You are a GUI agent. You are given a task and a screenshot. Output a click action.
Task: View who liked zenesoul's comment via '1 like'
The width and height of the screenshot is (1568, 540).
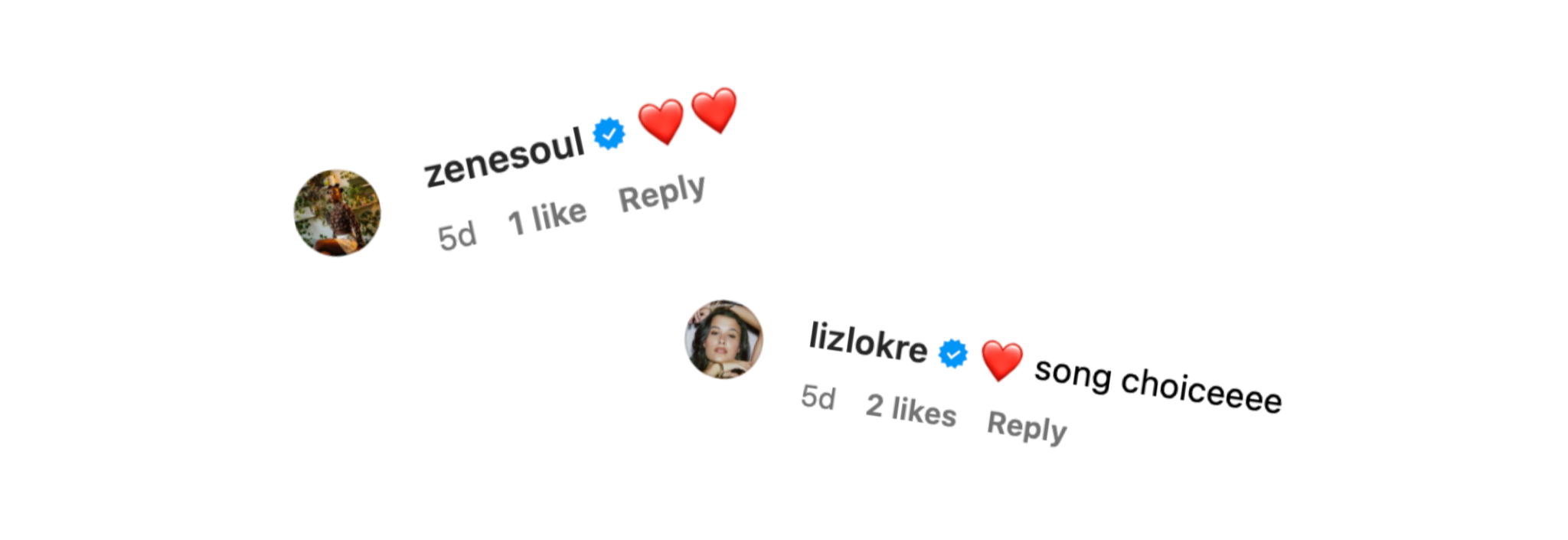pos(547,218)
